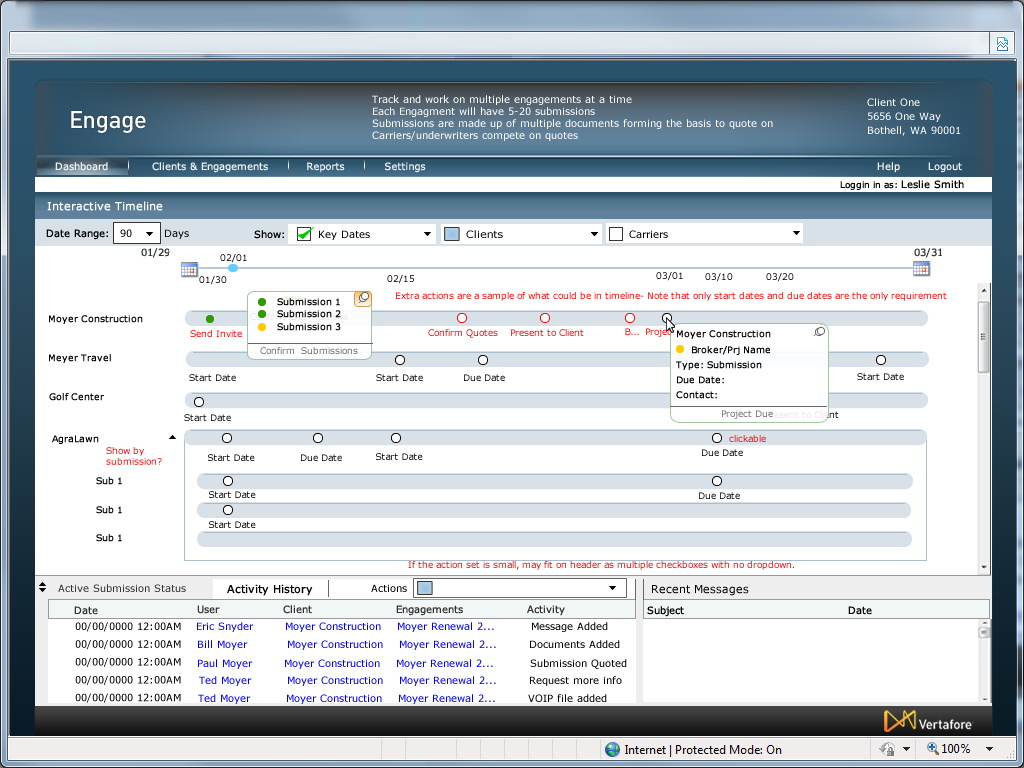Click the panel resize arrows by Active Submission Status
This screenshot has width=1024, height=768.
(43, 588)
